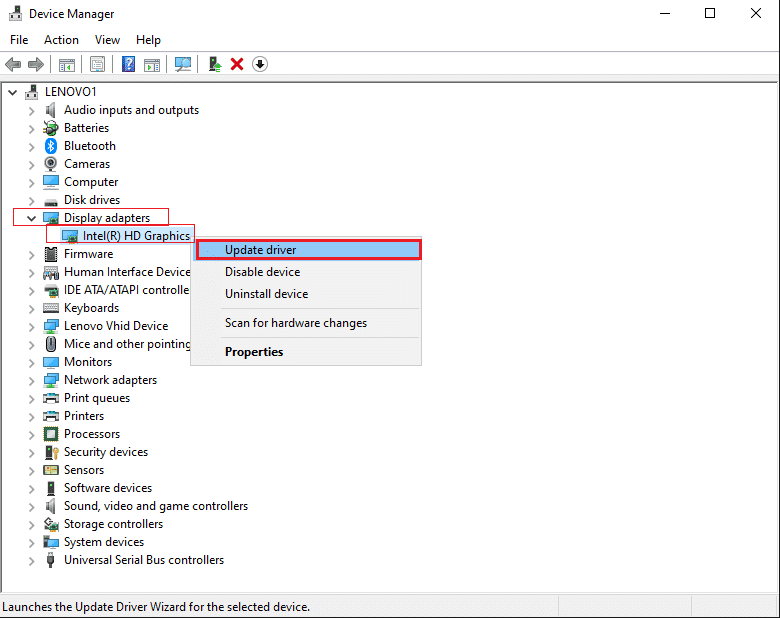Collapse the LENOVO1 root node
Screen dimensions: 780x618
tap(13, 92)
